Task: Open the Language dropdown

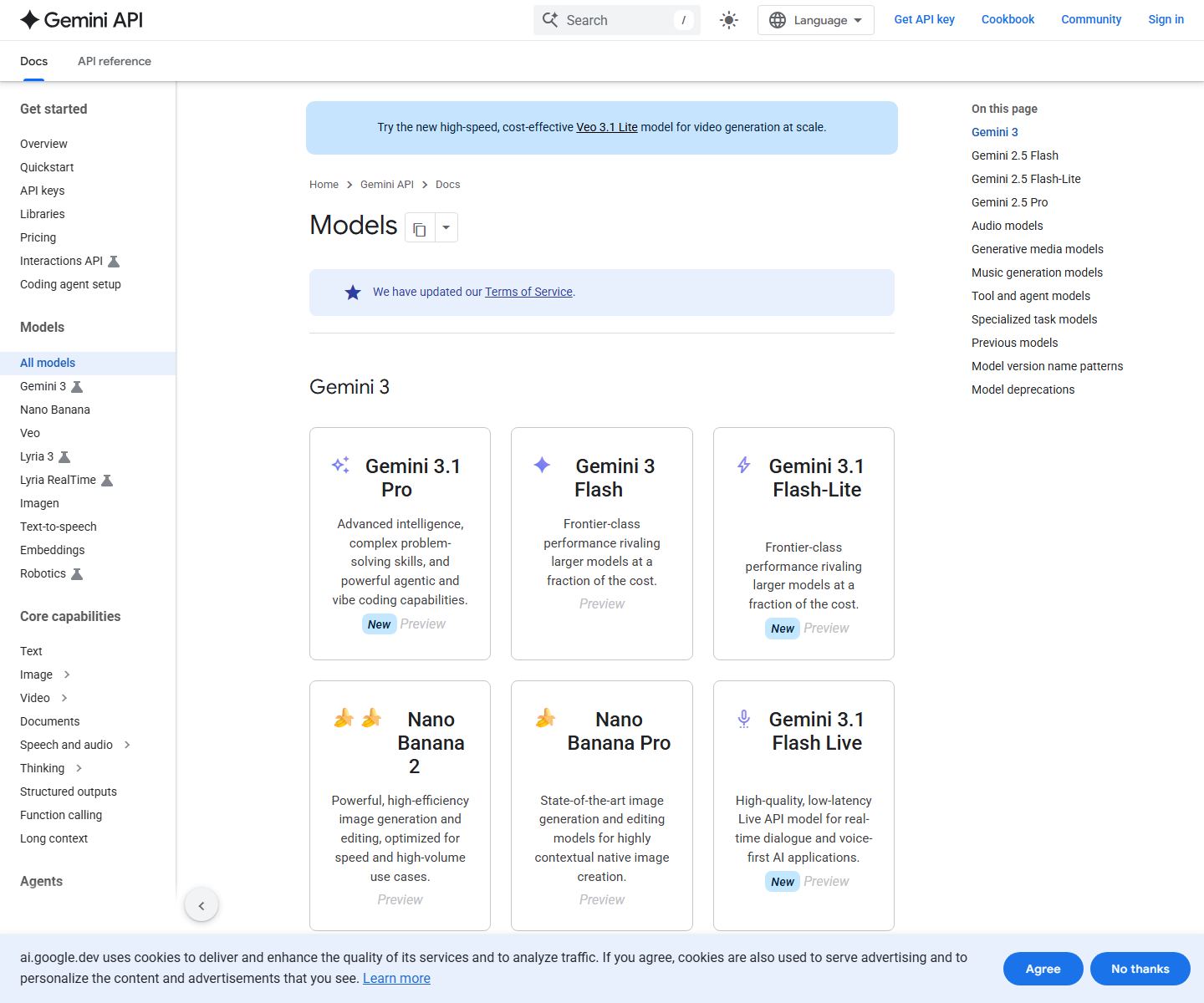Action: pos(816,20)
